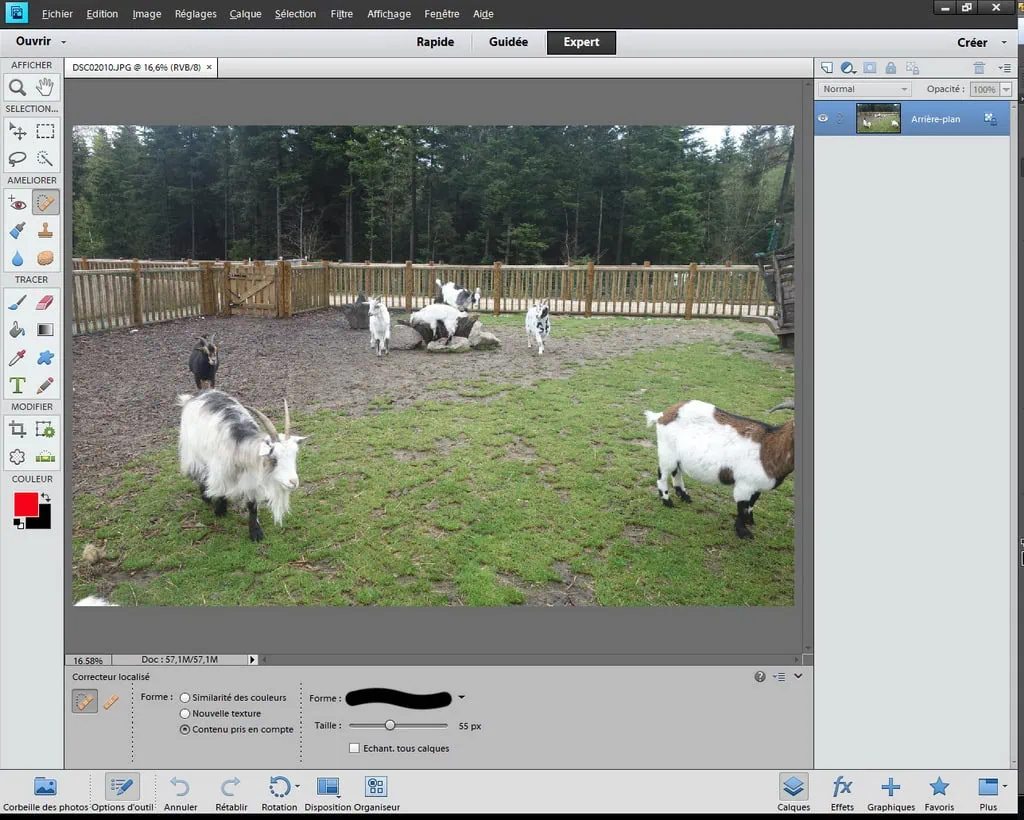1024x820 pixels.
Task: Select the Zoom magnifier tool
Action: [18, 88]
